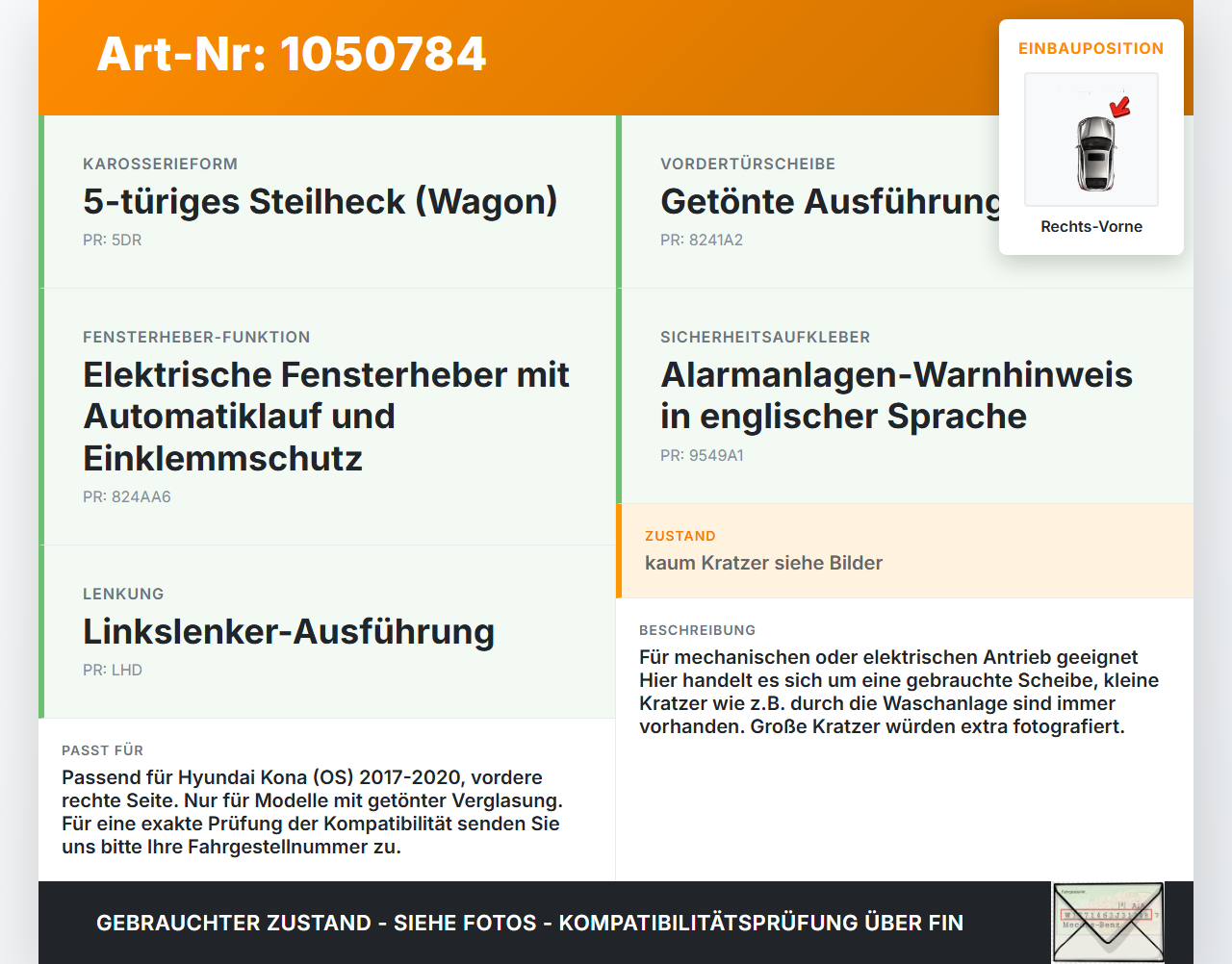Select 'Elektrische Fensterheber mit Automatiklauf' text

(x=326, y=395)
